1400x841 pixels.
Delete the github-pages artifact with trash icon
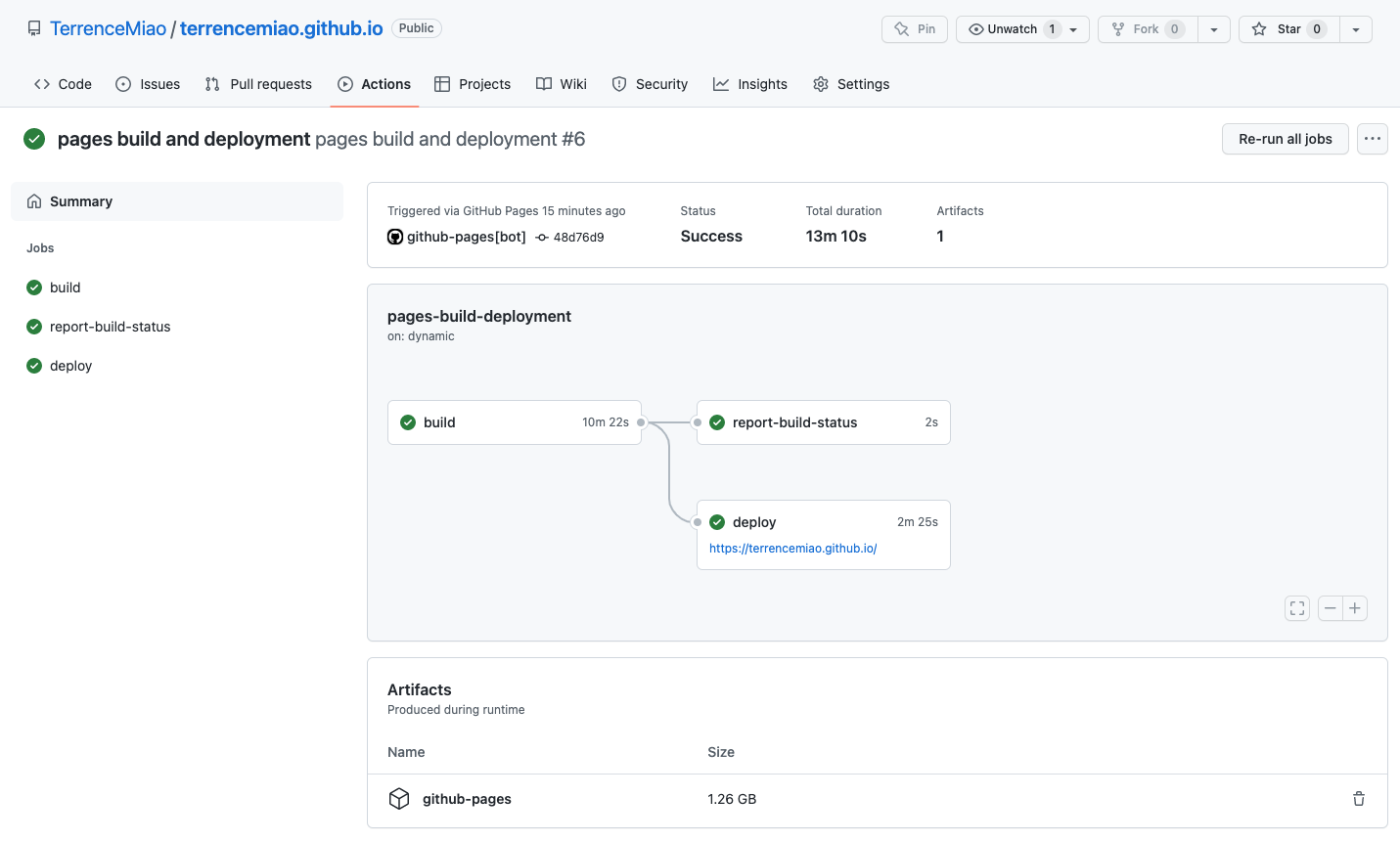point(1358,799)
